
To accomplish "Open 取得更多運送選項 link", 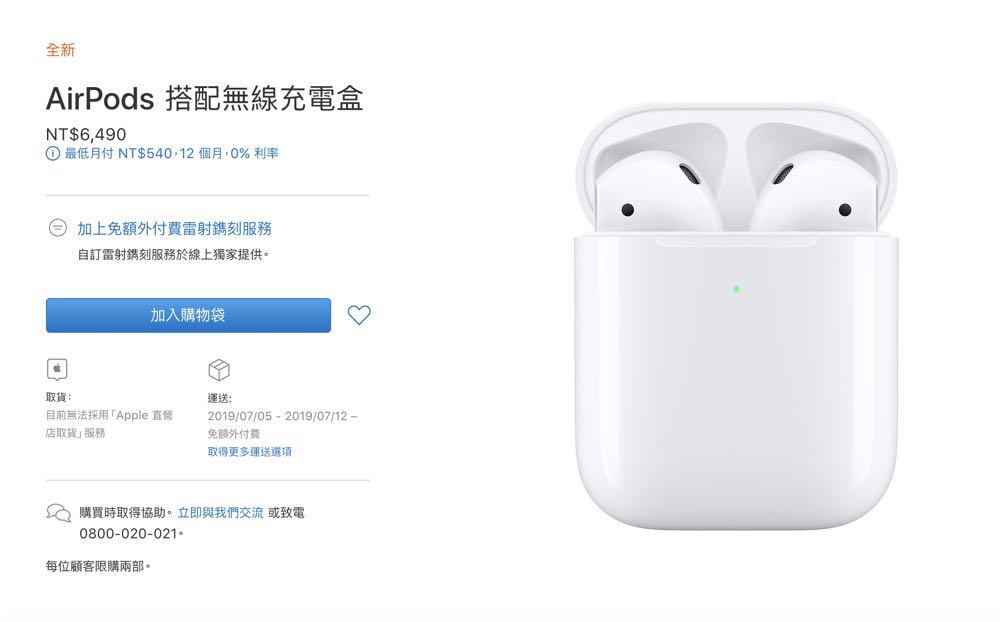I will (249, 452).
